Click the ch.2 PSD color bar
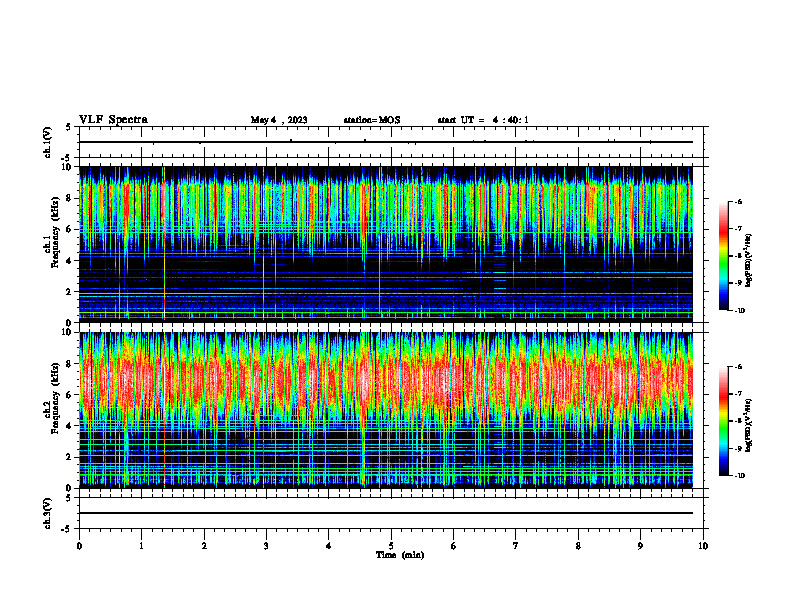 tap(724, 421)
